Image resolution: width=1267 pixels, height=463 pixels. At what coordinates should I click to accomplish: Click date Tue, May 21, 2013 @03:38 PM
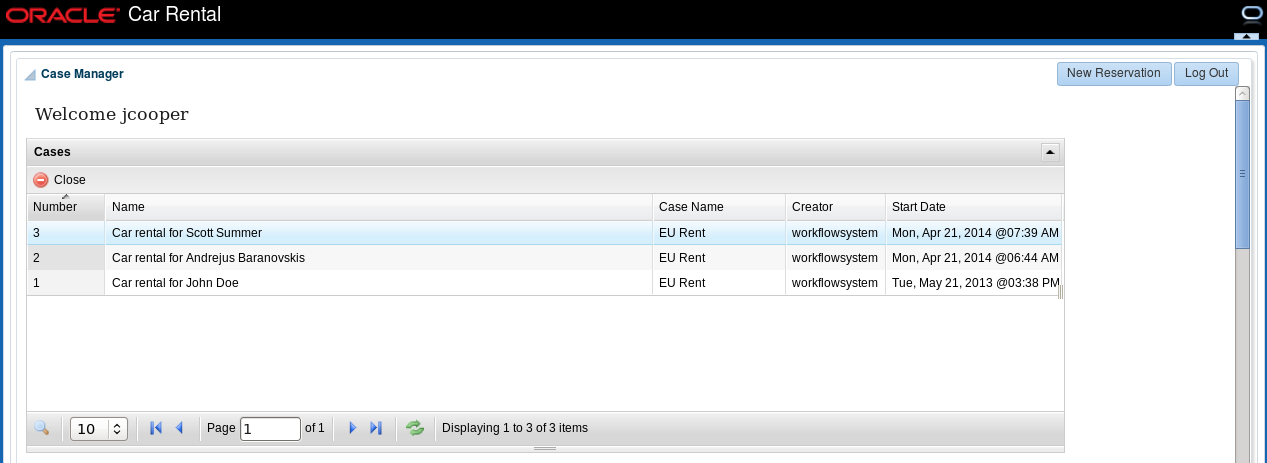click(x=975, y=283)
